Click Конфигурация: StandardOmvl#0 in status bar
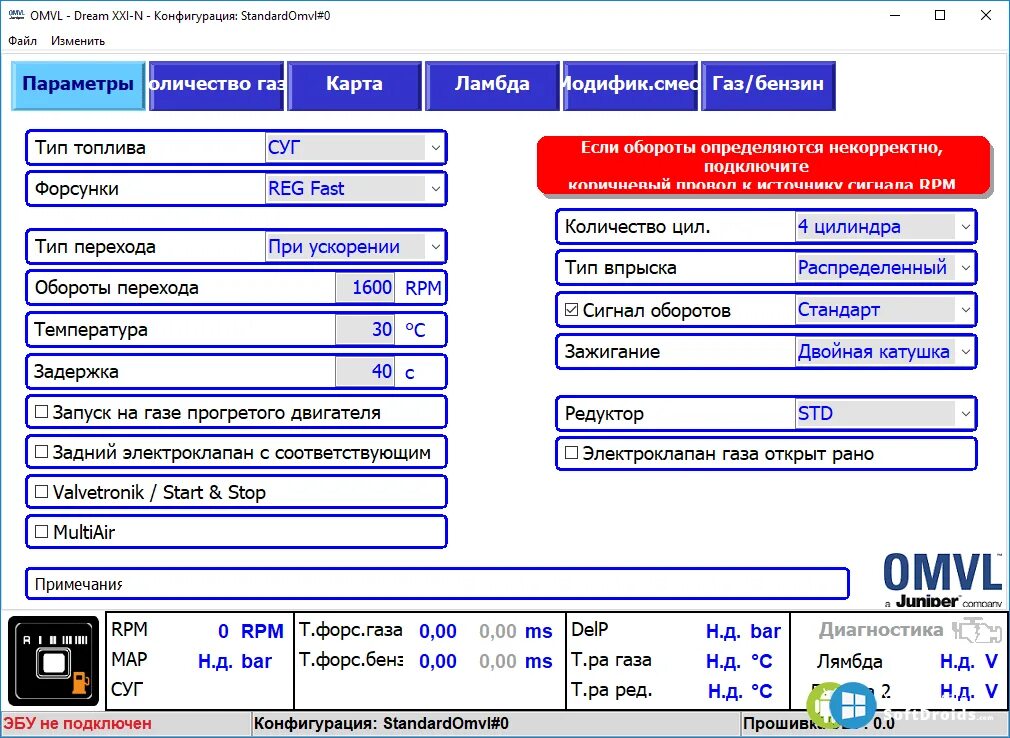 tap(381, 724)
